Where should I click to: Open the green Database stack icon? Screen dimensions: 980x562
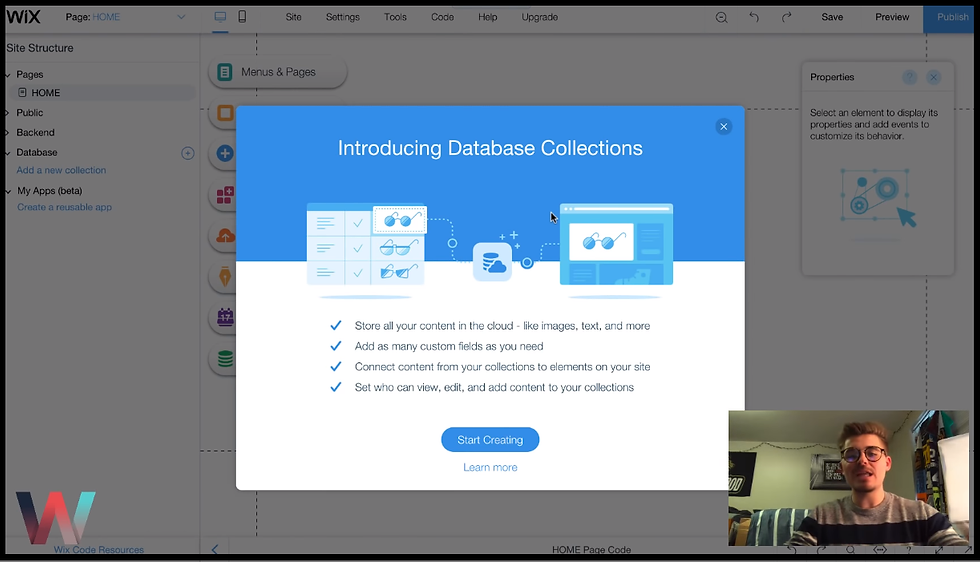[x=225, y=359]
